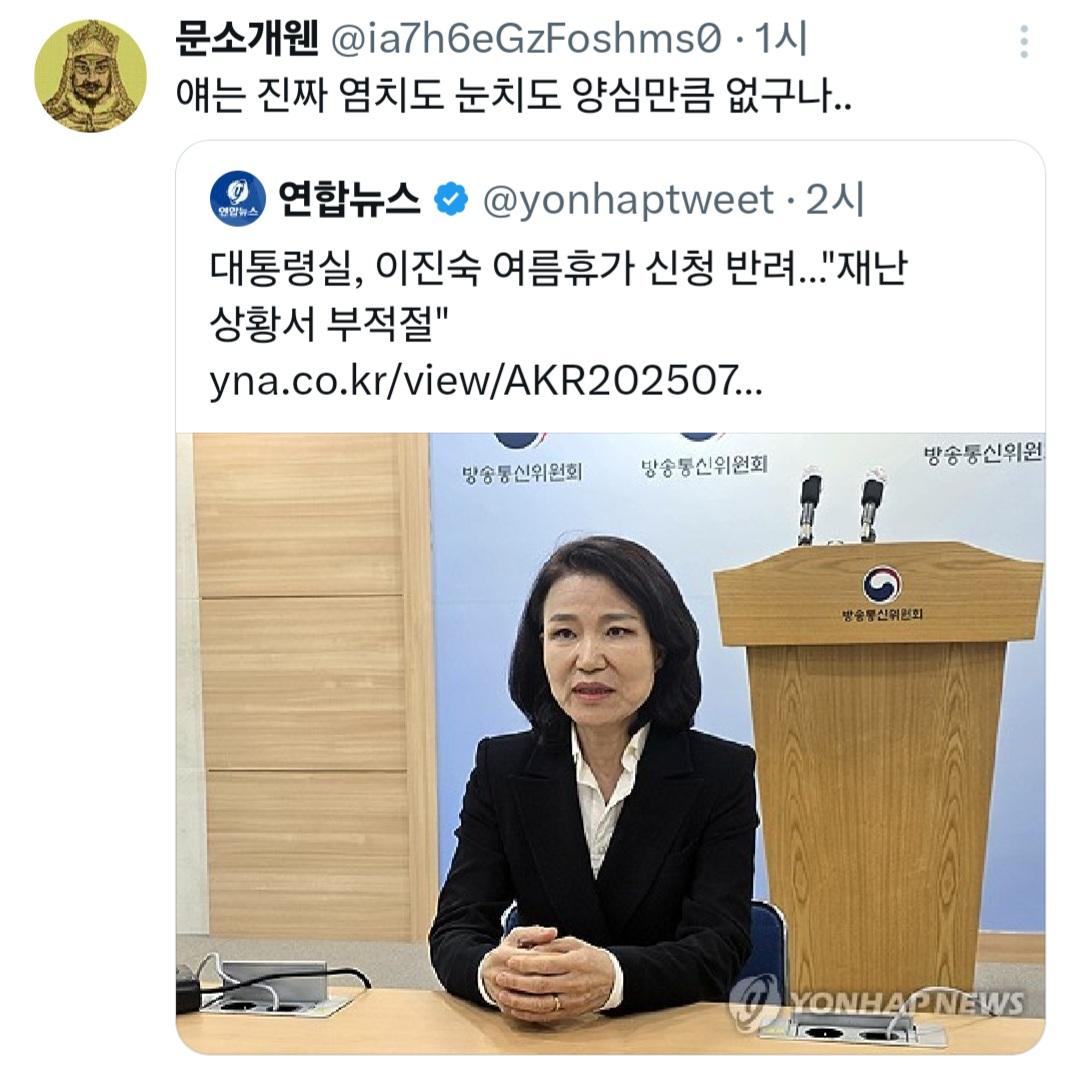Click the 문소개웬 display name

pos(247,38)
